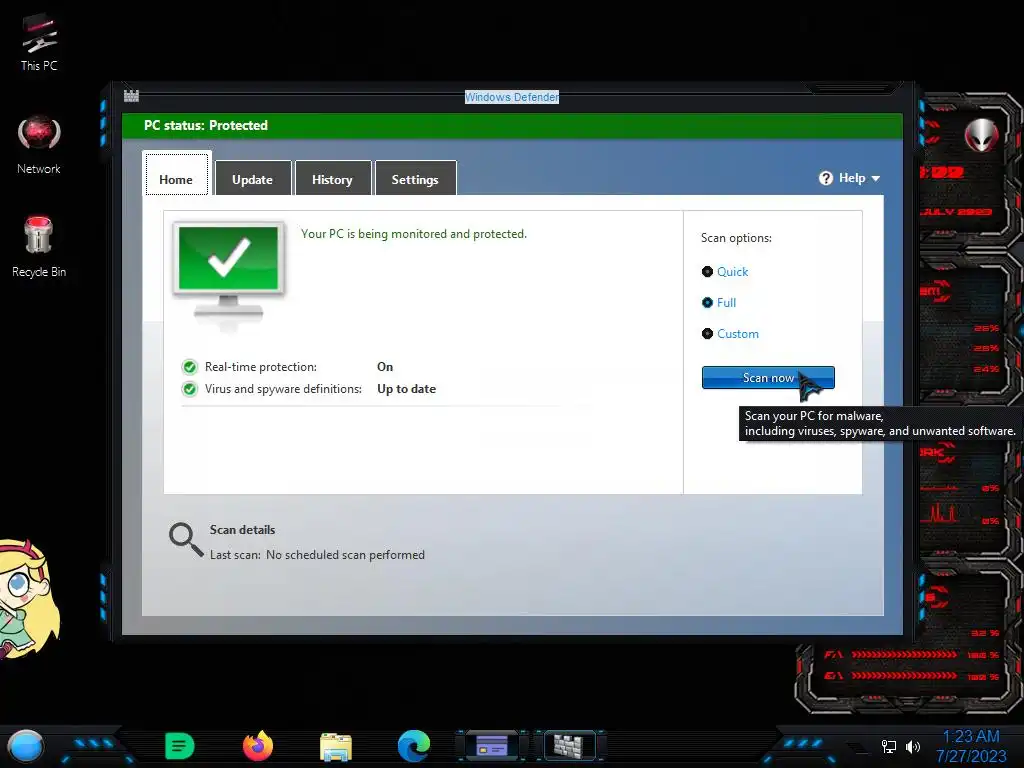This screenshot has width=1024, height=768.
Task: Click the 'Scan options:' label
Action: (736, 238)
